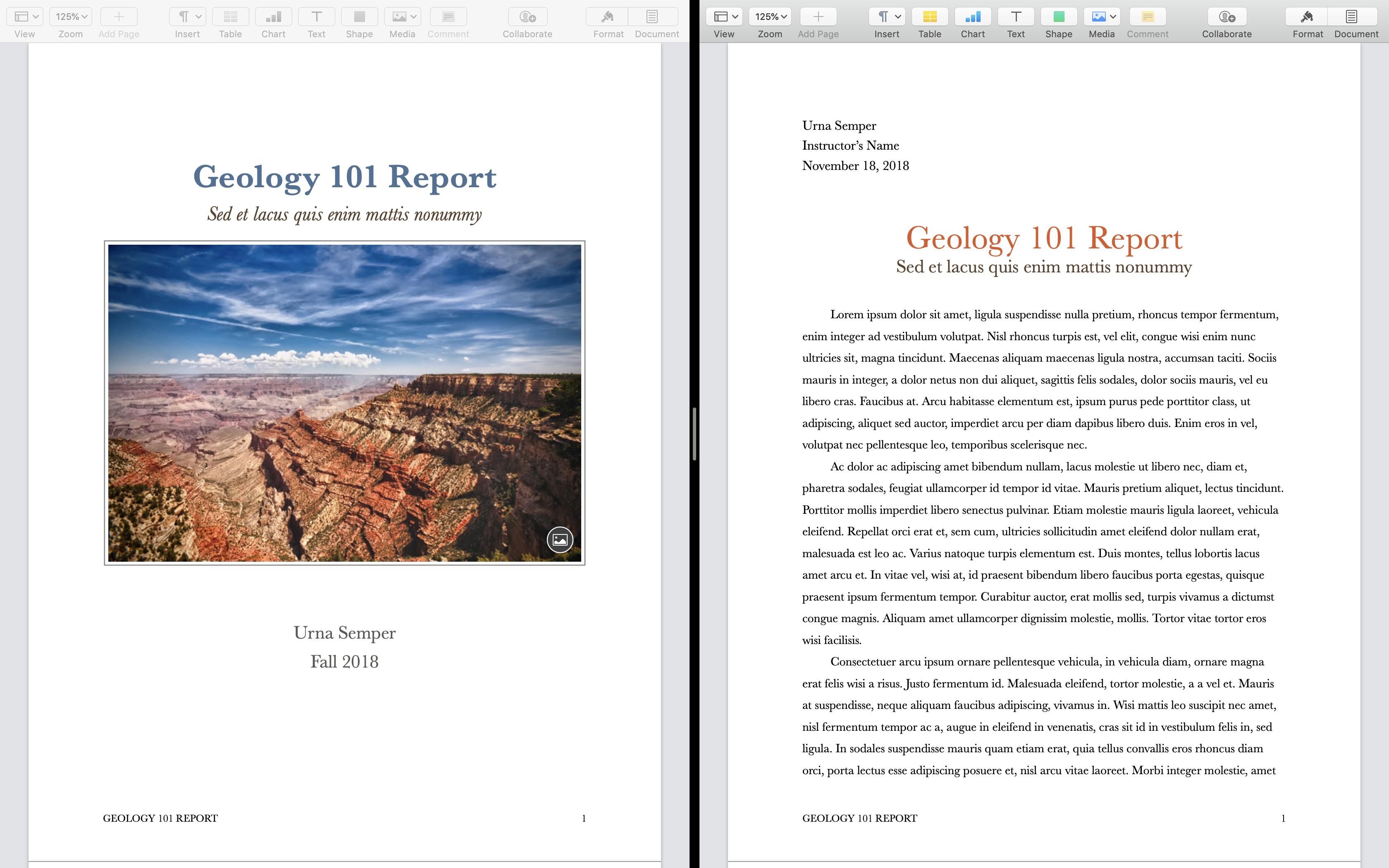The height and width of the screenshot is (868, 1389).
Task: Open the 125% Zoom dropdown in right window
Action: click(x=770, y=17)
